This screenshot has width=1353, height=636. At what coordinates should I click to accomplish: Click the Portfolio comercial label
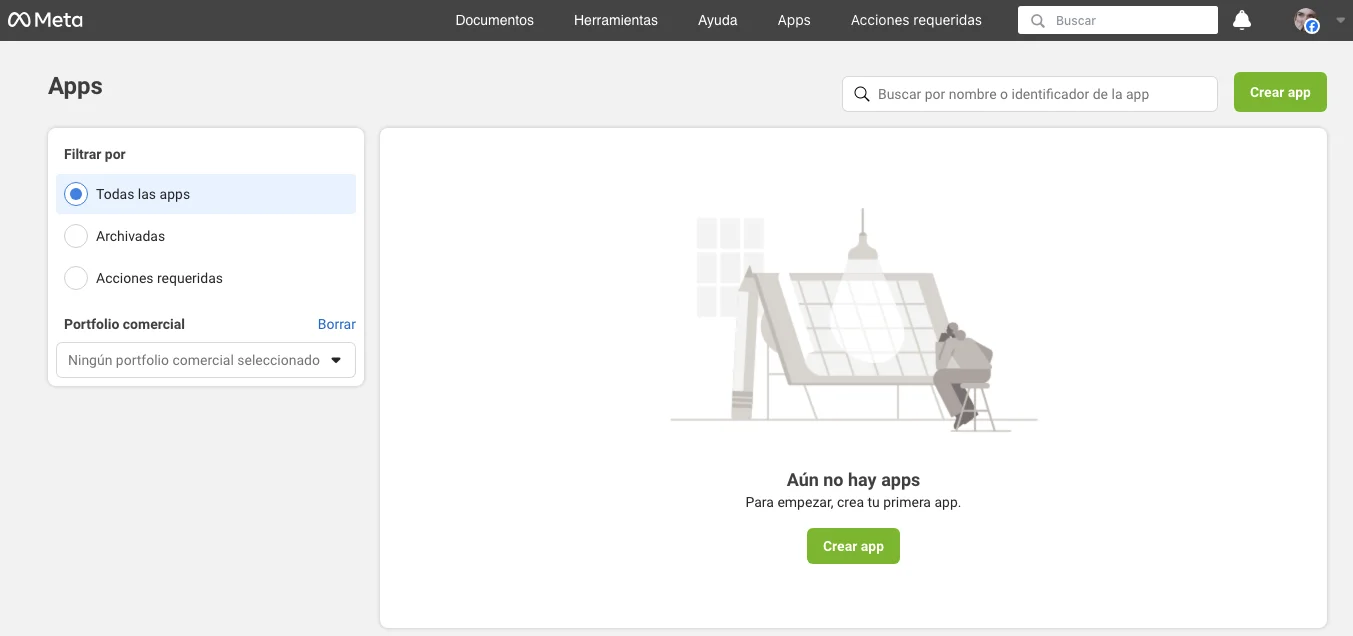124,324
